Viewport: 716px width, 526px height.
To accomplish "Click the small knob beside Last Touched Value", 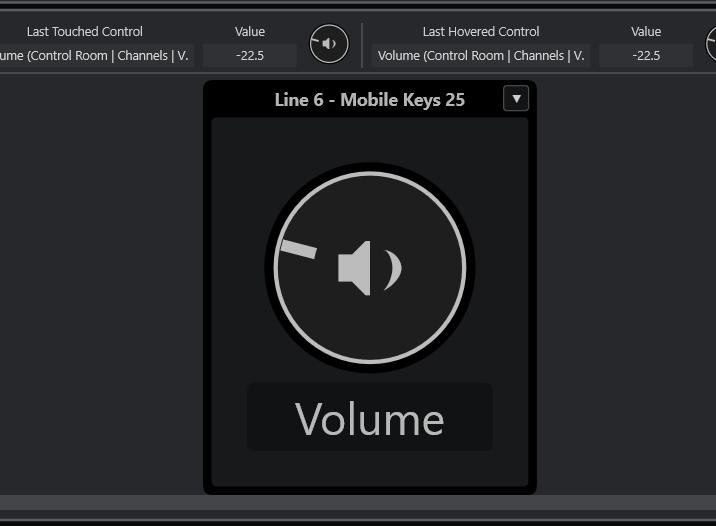I will pyautogui.click(x=329, y=44).
